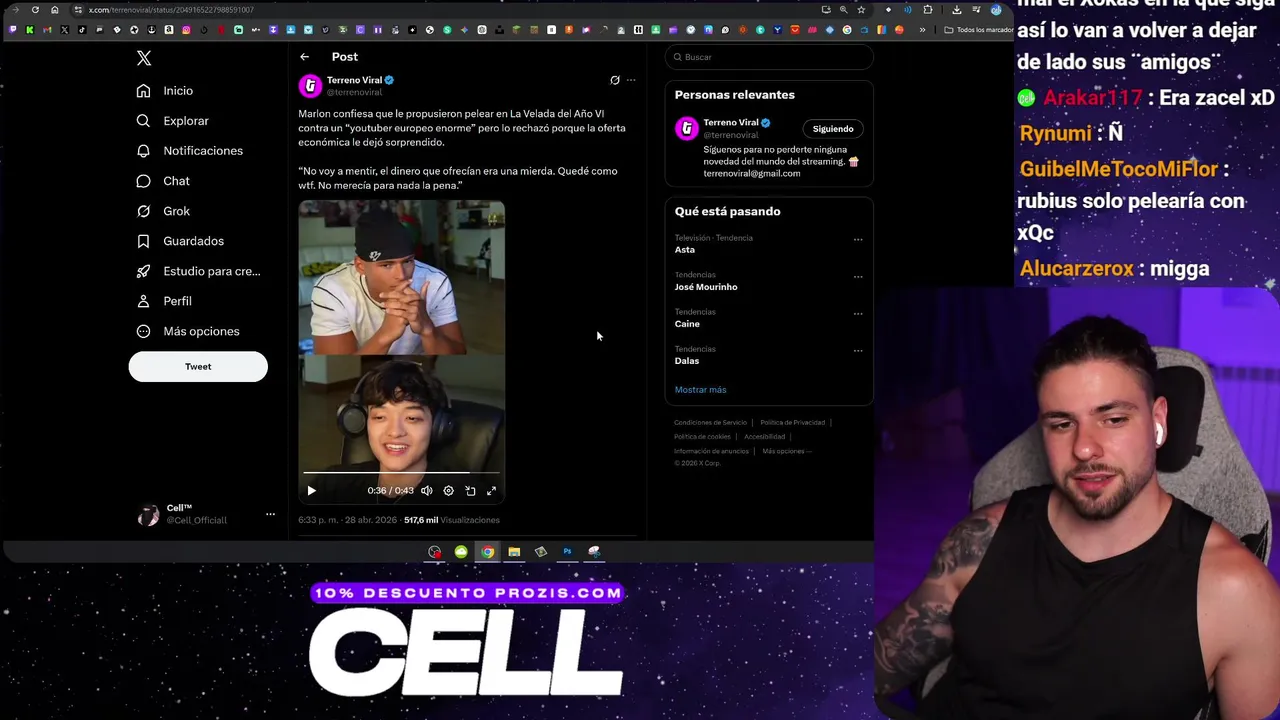
Task: Go back with the Post arrow
Action: (304, 57)
